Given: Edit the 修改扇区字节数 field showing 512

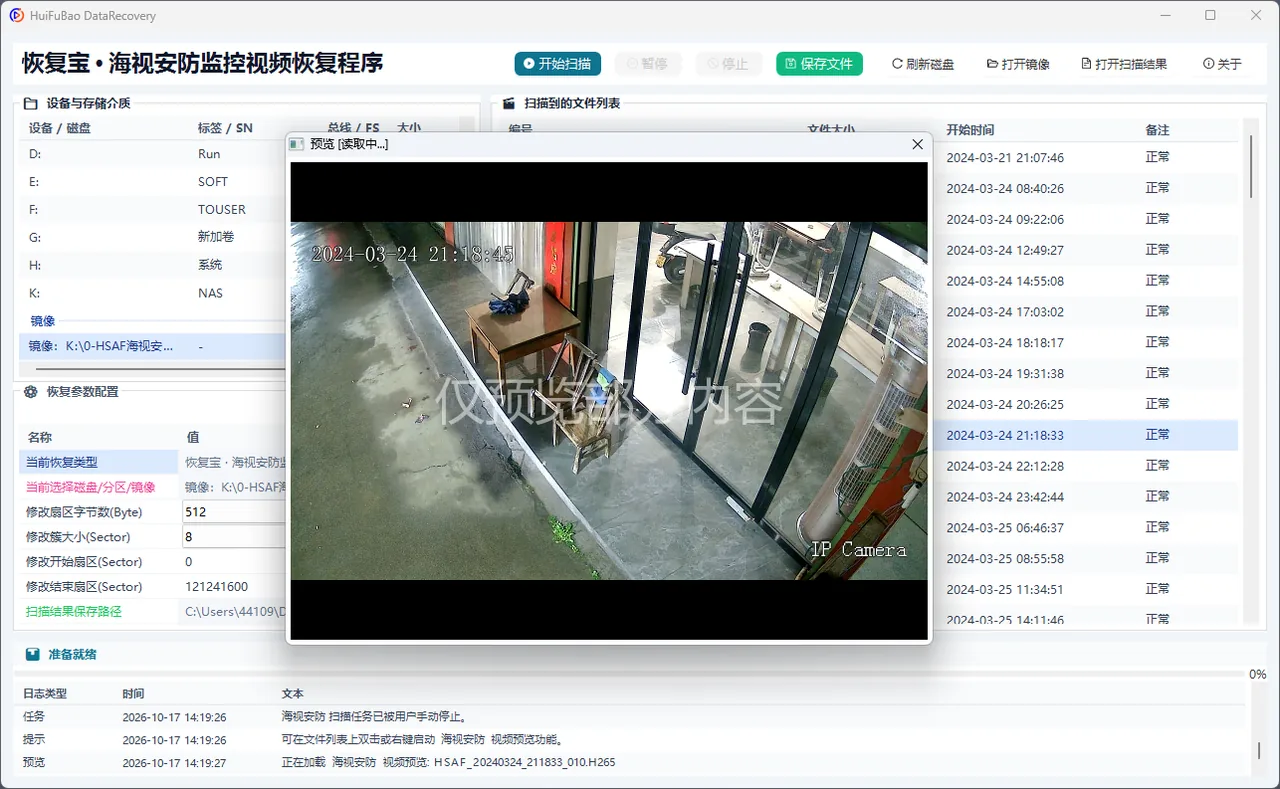Looking at the screenshot, I should click(235, 512).
